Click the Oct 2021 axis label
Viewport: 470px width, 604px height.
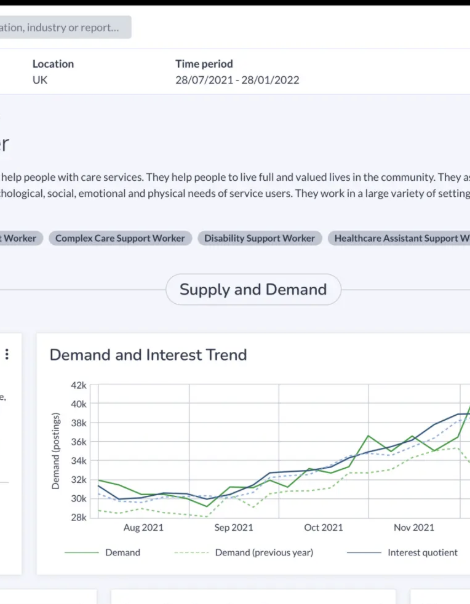coord(323,527)
